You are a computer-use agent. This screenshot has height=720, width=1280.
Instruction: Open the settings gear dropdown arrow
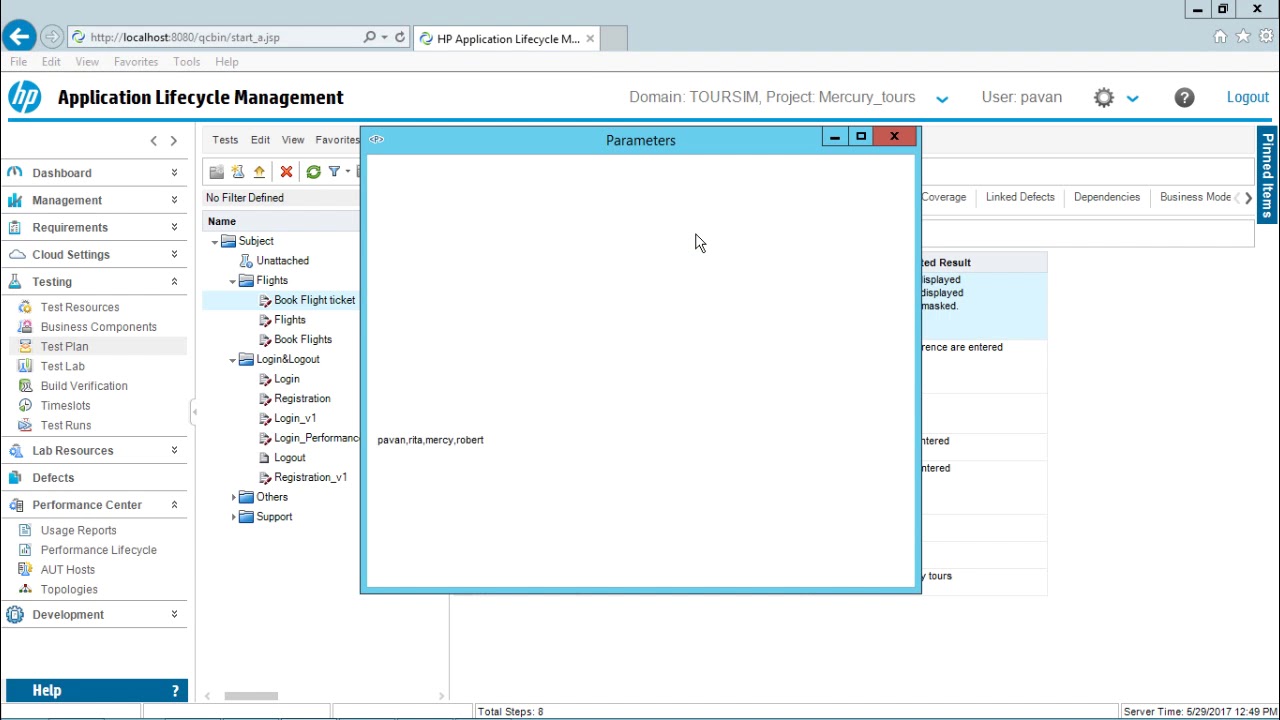1132,98
